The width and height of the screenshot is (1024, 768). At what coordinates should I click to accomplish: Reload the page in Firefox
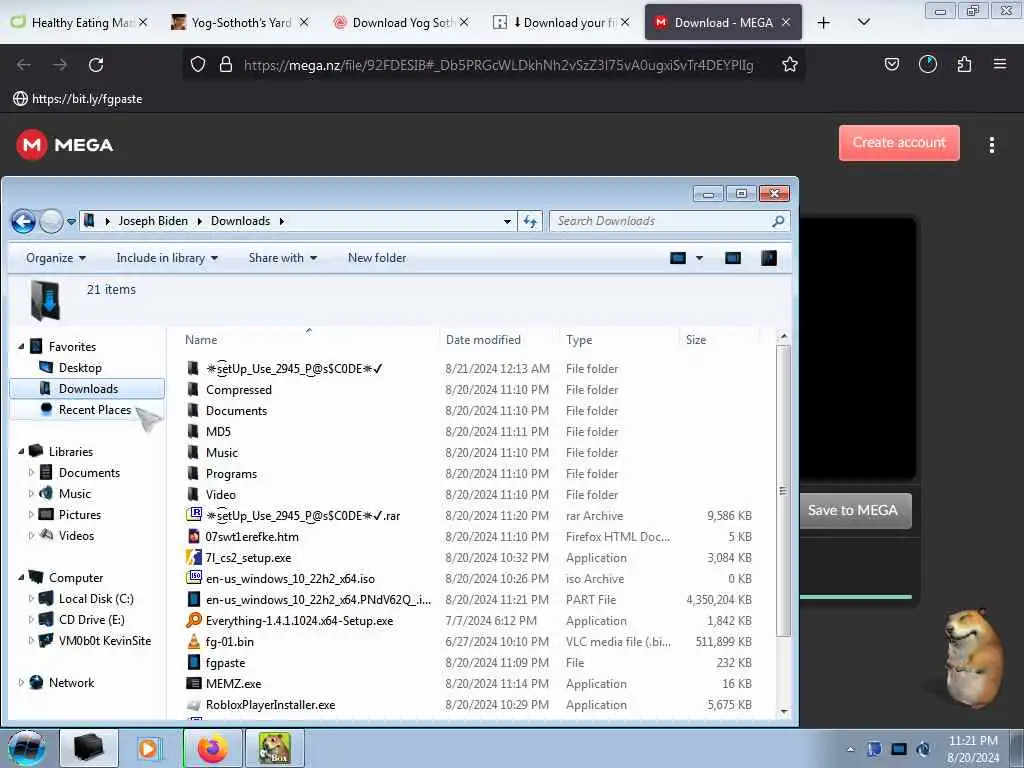96,65
